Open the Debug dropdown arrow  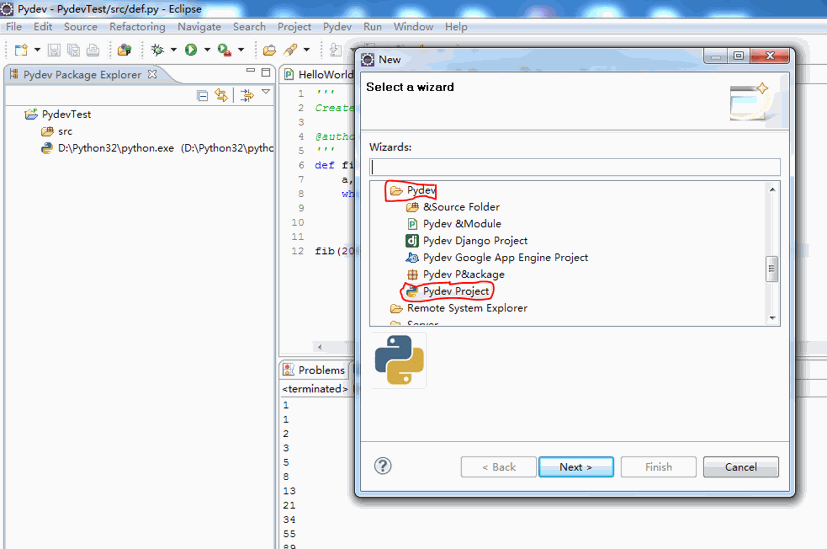pos(173,50)
